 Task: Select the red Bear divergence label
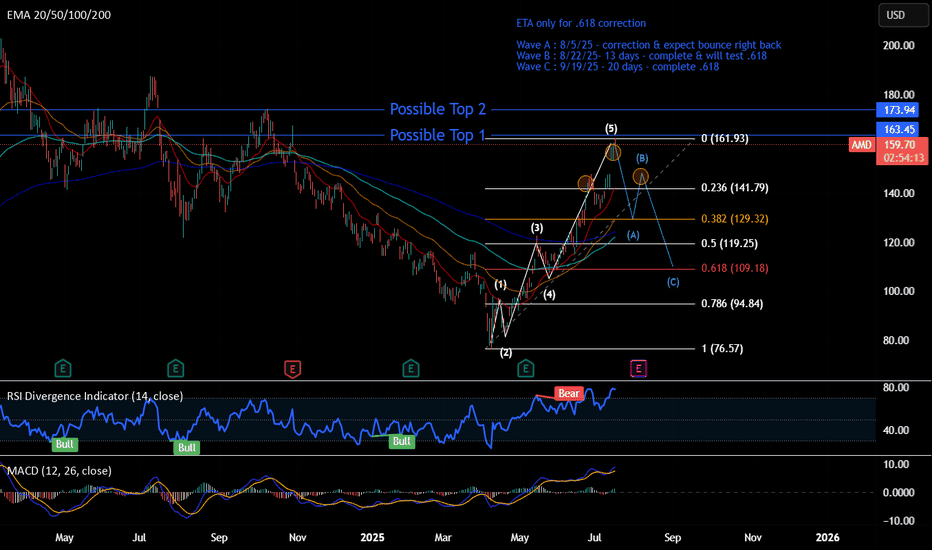click(568, 393)
